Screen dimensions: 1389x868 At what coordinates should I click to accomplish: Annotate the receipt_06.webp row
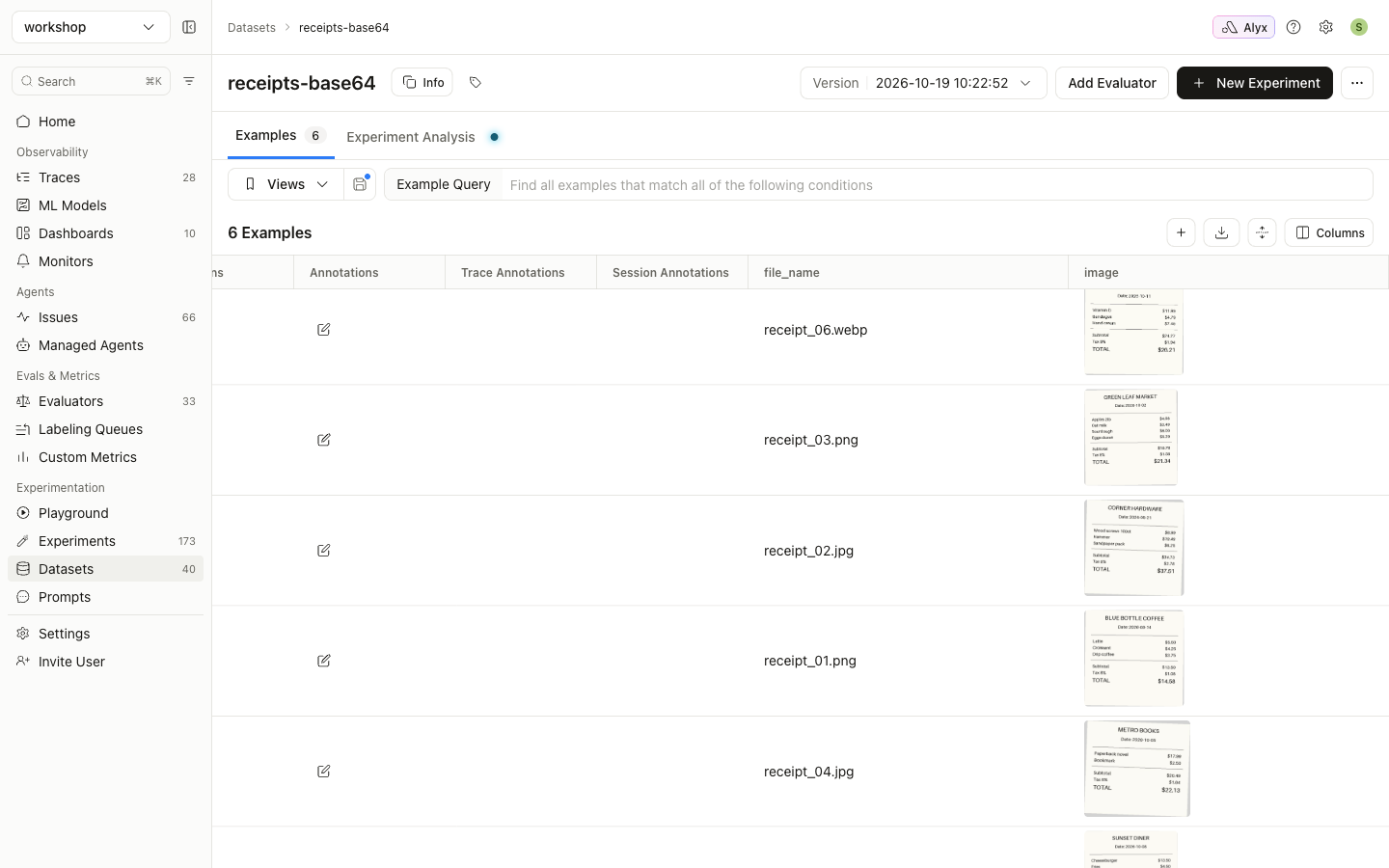tap(324, 330)
